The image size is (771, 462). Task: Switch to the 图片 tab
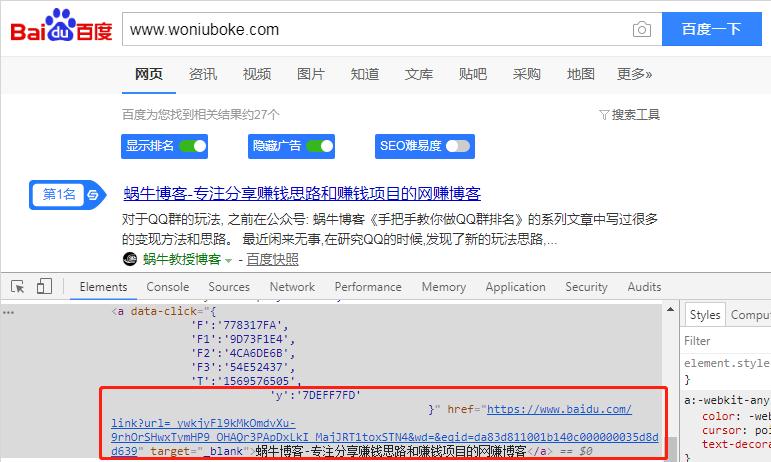311,74
